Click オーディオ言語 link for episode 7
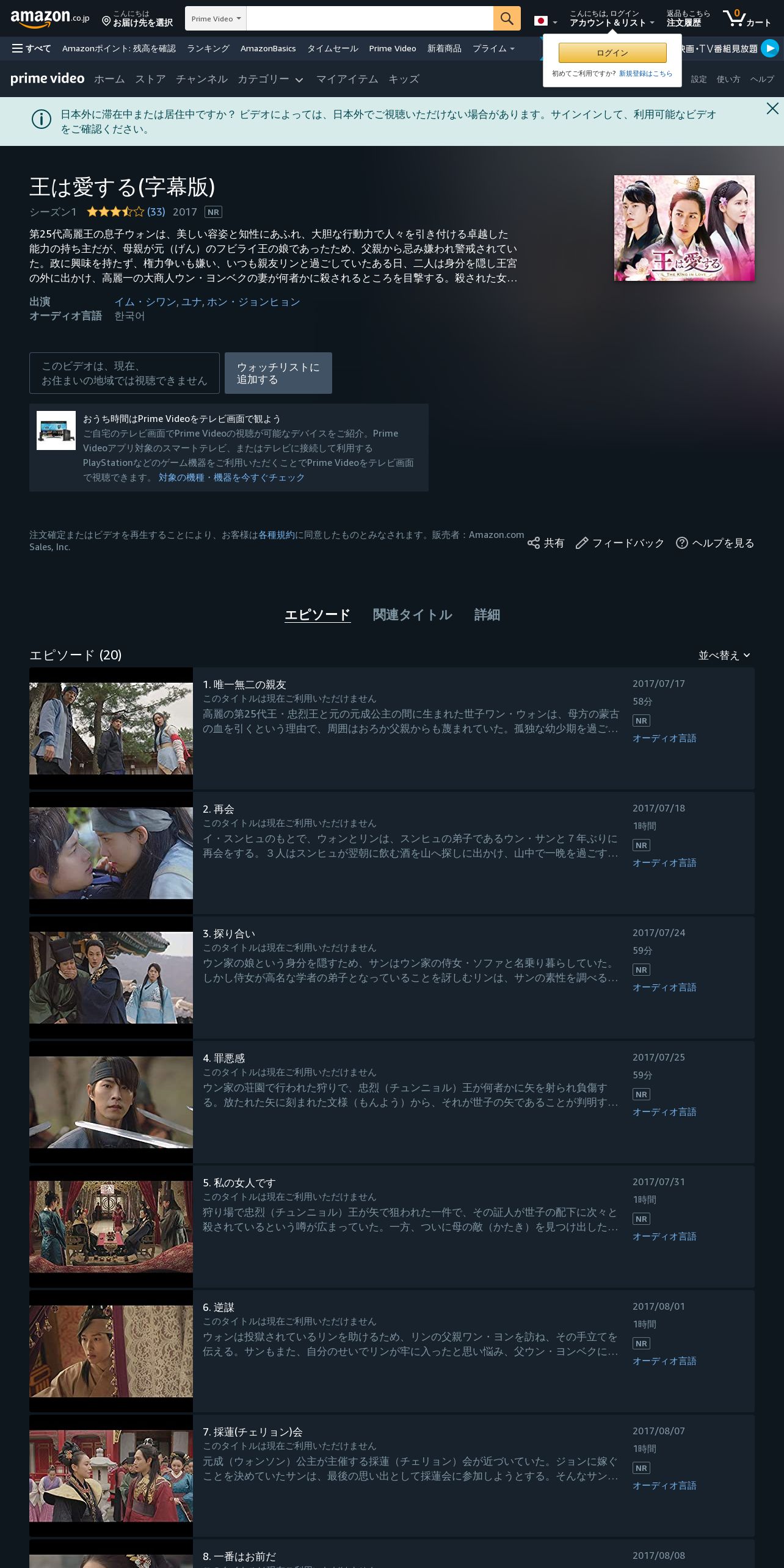This screenshot has width=784, height=1568. 664,1486
